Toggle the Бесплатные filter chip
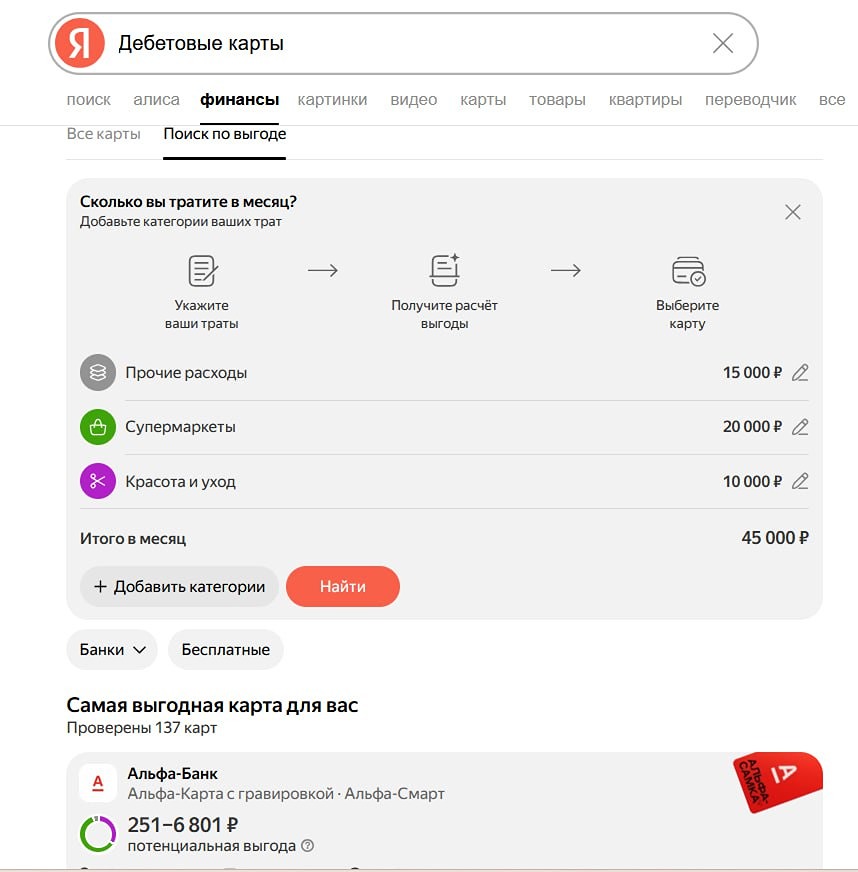The height and width of the screenshot is (872, 858). click(x=226, y=649)
